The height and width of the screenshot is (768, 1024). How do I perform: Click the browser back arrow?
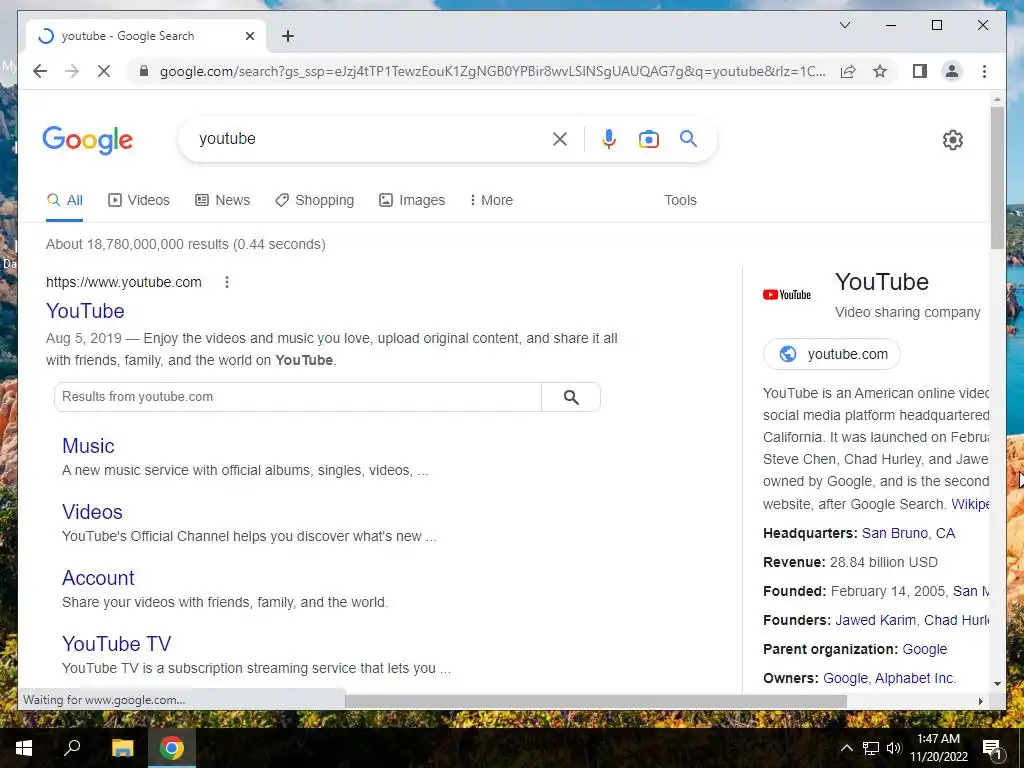pyautogui.click(x=40, y=71)
